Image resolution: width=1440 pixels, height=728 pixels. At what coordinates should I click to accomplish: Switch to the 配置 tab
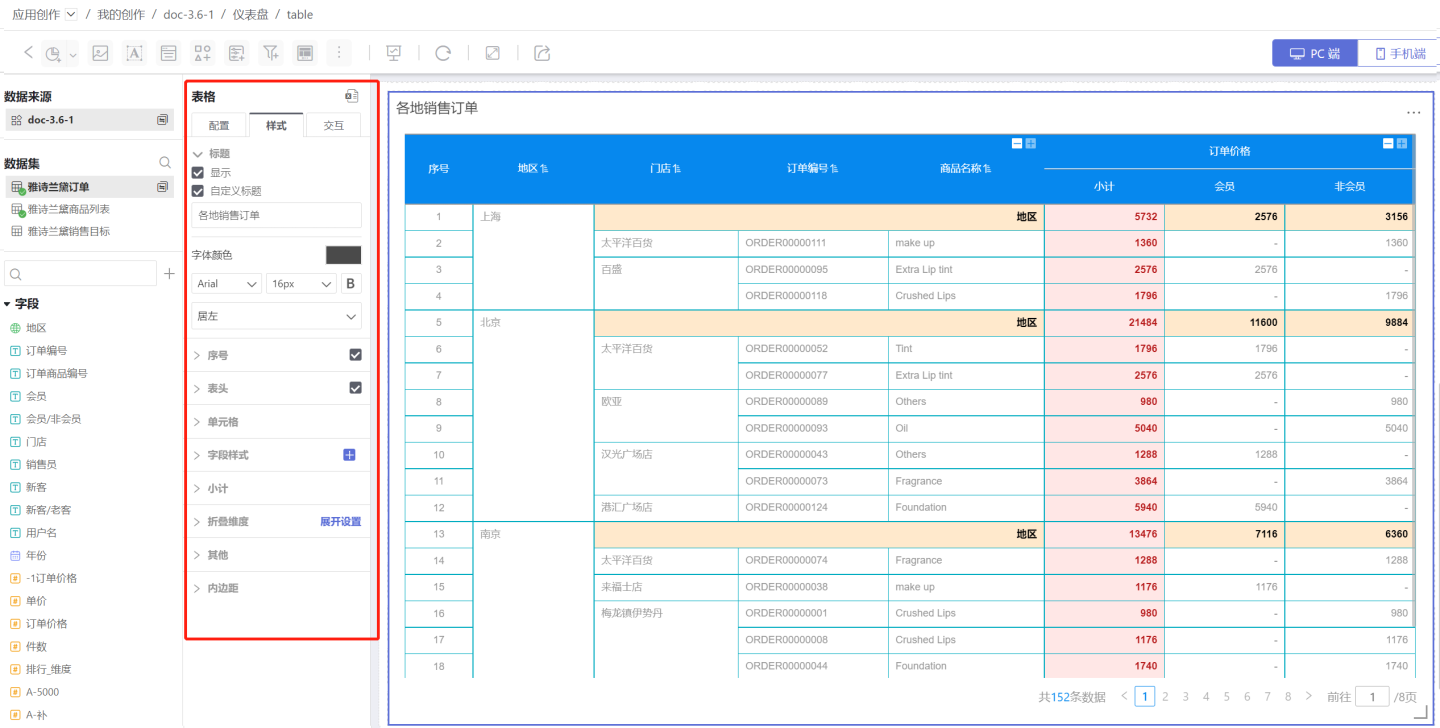pos(219,125)
